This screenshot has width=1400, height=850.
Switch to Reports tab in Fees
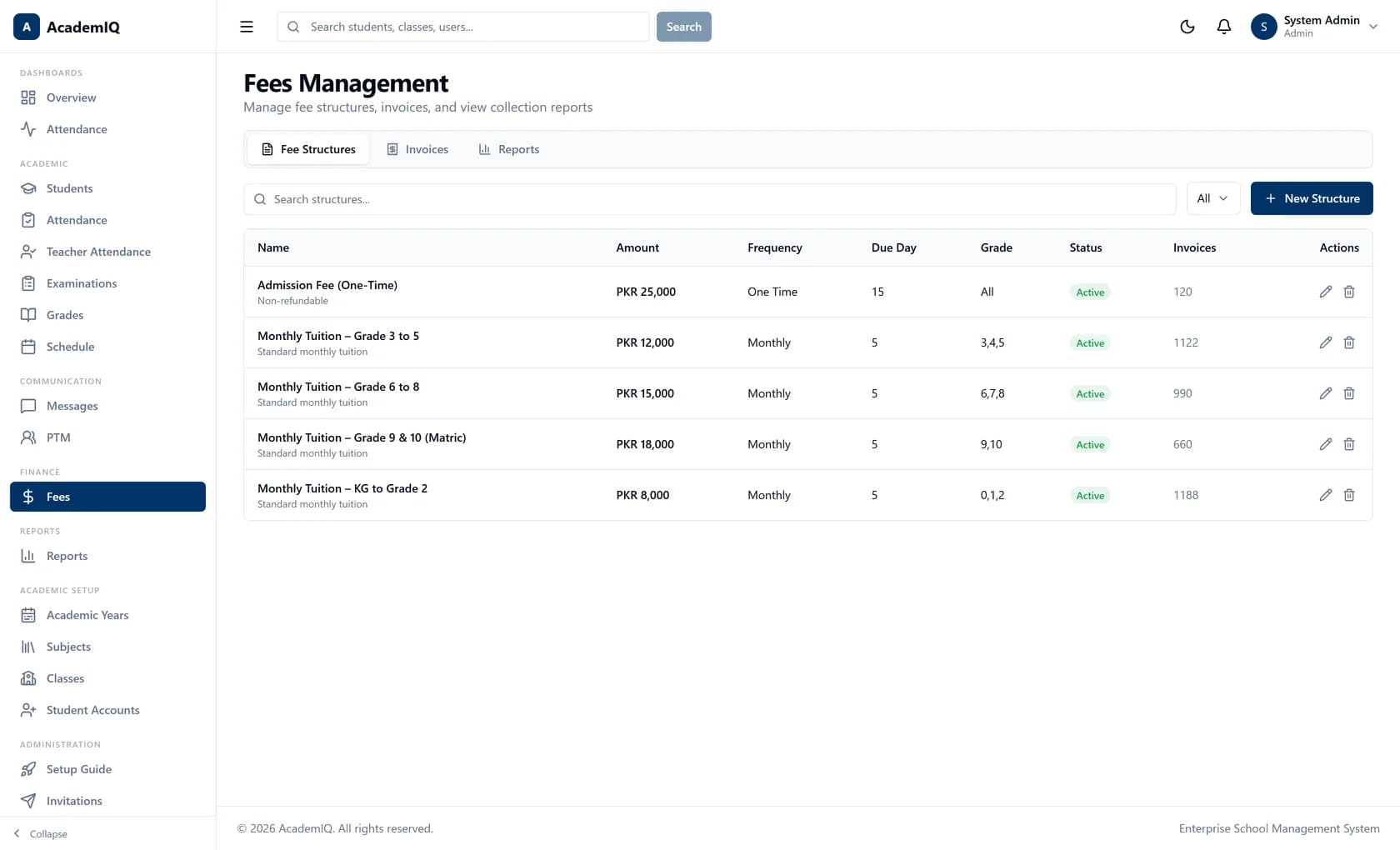509,149
